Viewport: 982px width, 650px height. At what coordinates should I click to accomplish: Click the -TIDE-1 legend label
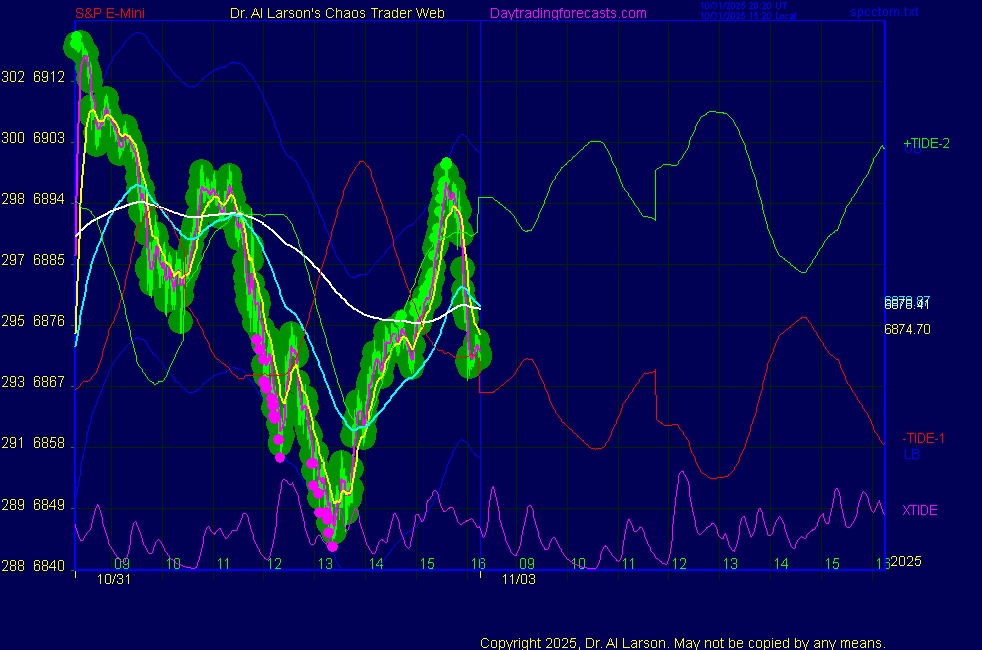point(924,439)
